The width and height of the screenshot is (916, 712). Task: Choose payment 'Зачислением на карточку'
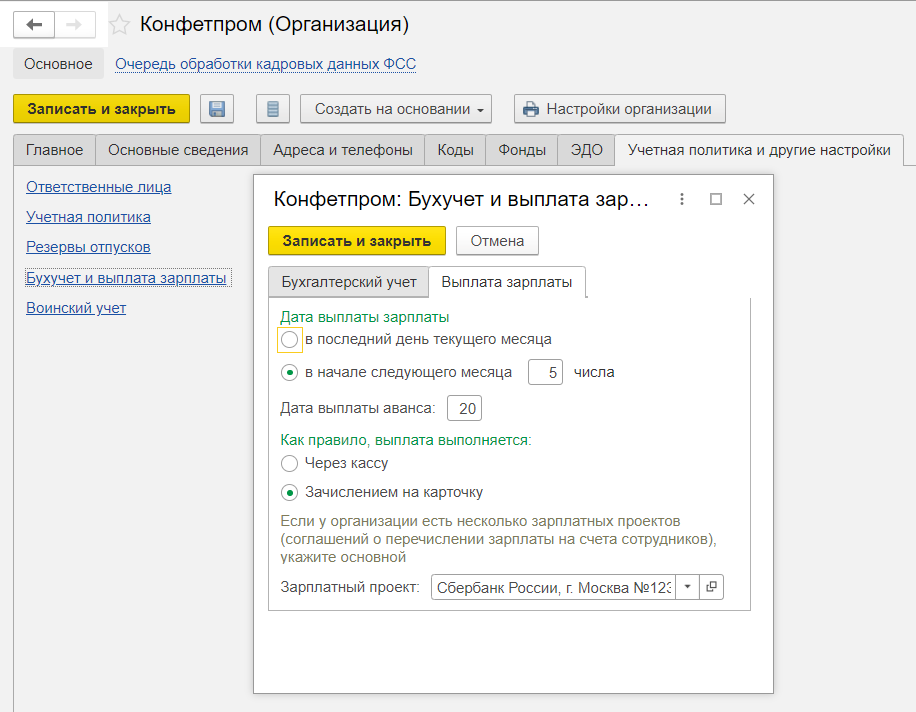point(289,493)
